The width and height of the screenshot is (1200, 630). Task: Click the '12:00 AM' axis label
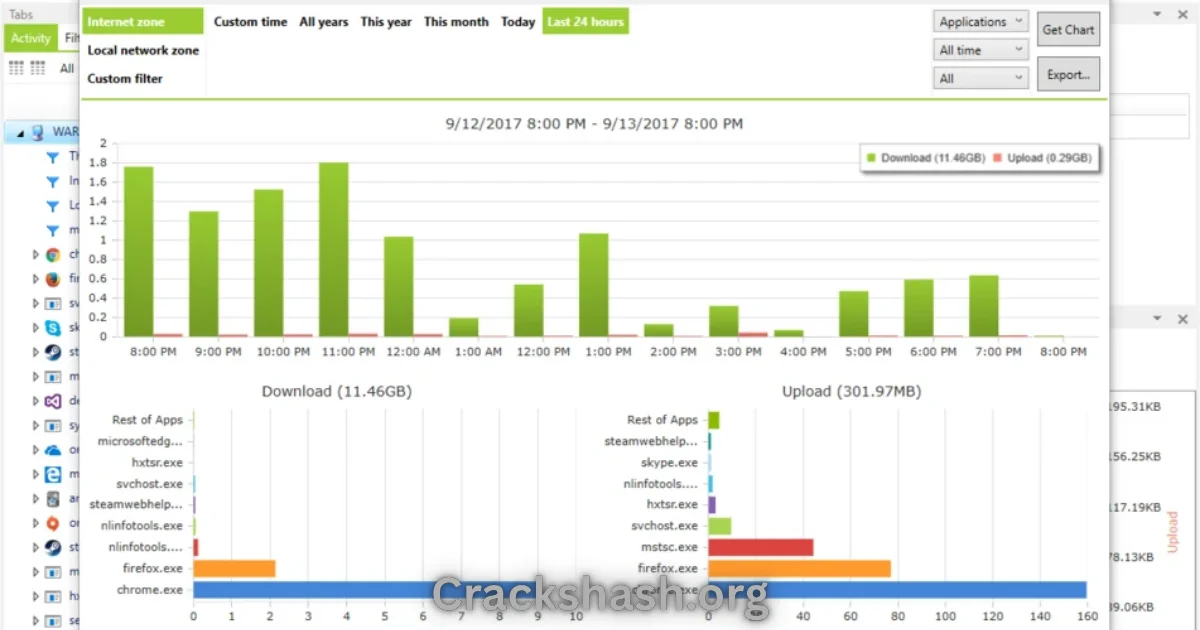(412, 352)
